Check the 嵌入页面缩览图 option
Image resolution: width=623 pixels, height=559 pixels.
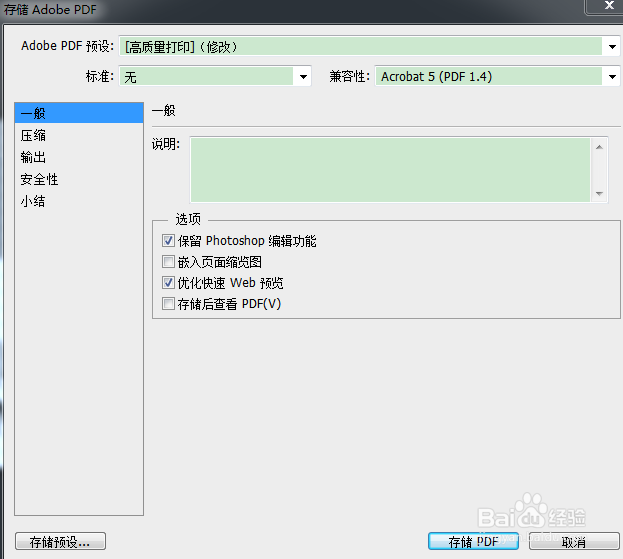pyautogui.click(x=168, y=262)
